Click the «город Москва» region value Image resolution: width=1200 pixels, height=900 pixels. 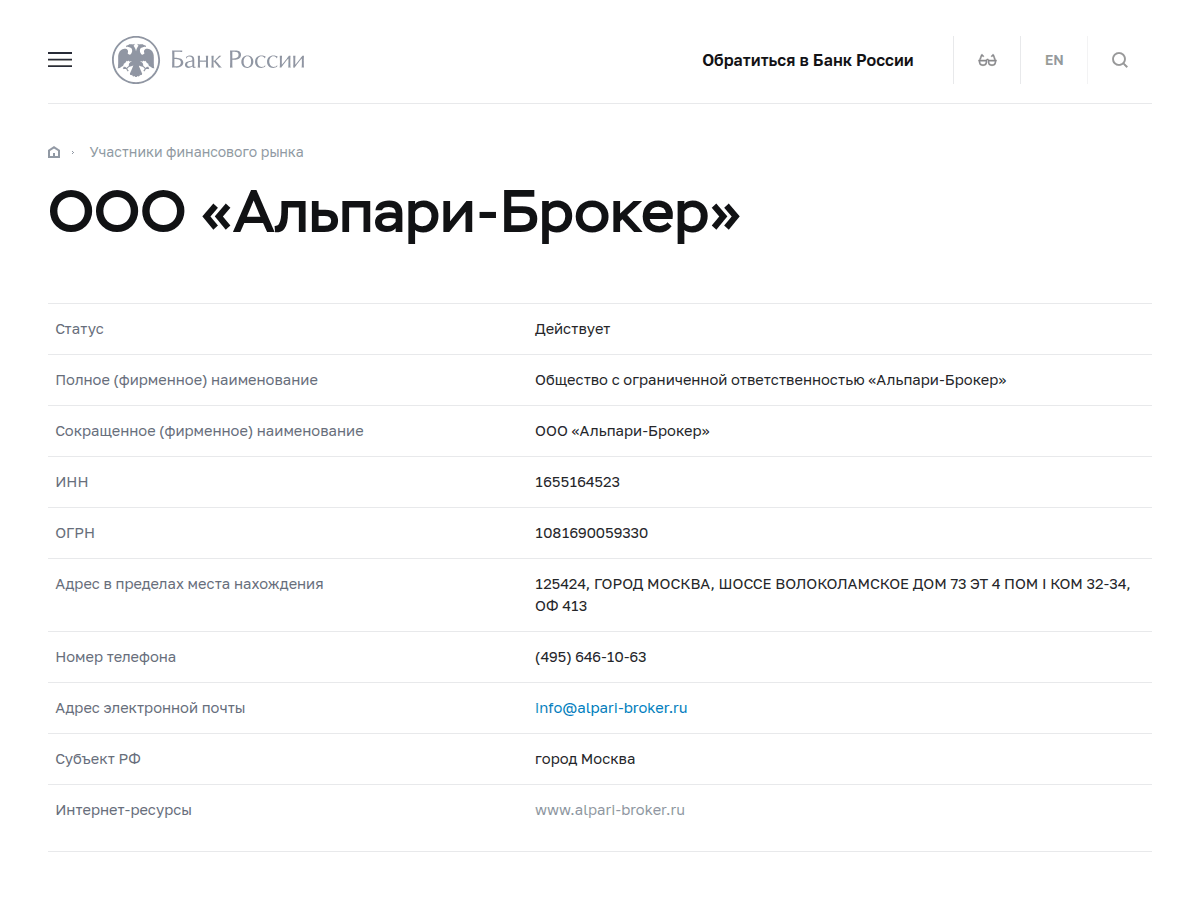pos(585,759)
